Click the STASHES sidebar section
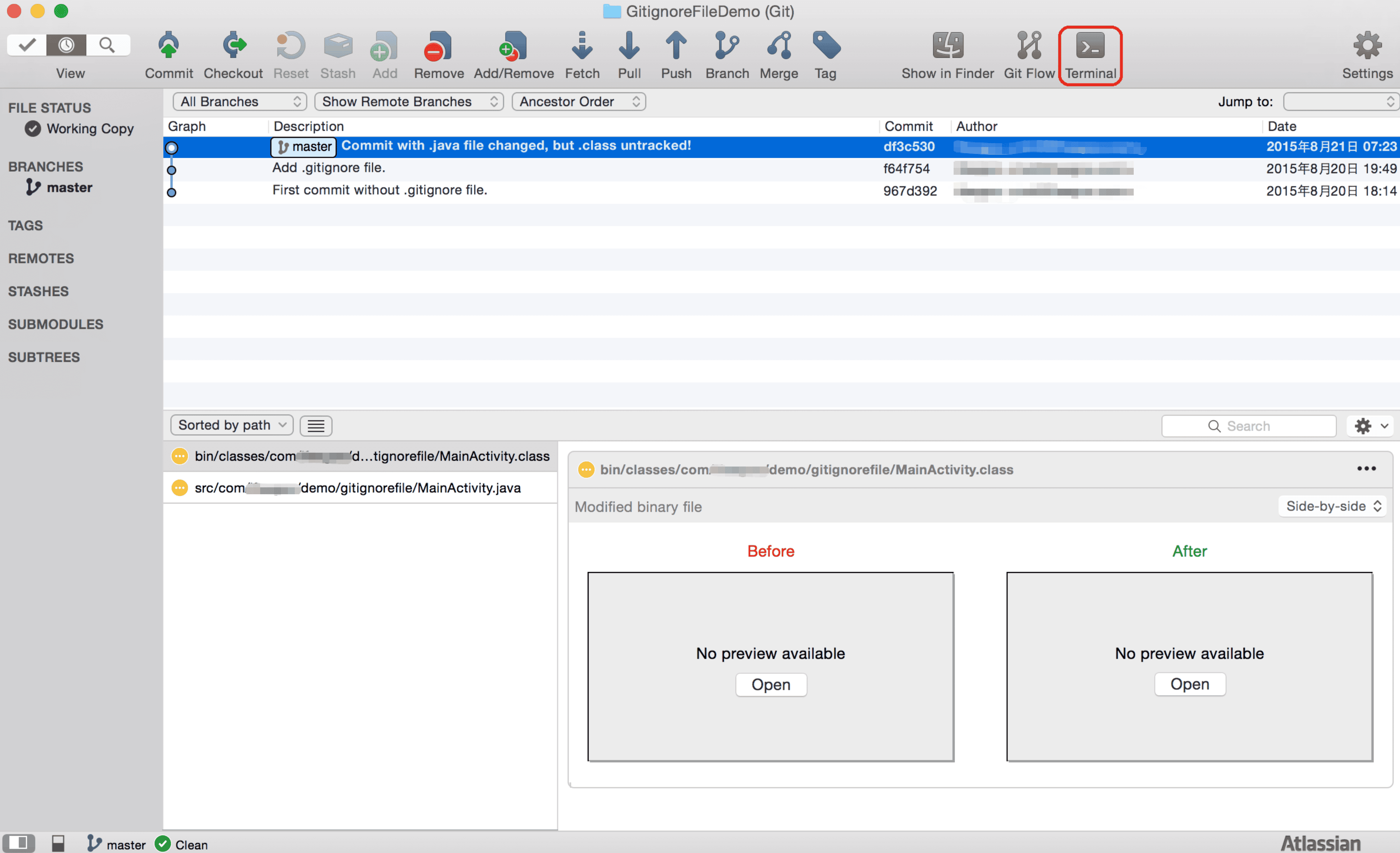1400x853 pixels. click(38, 291)
